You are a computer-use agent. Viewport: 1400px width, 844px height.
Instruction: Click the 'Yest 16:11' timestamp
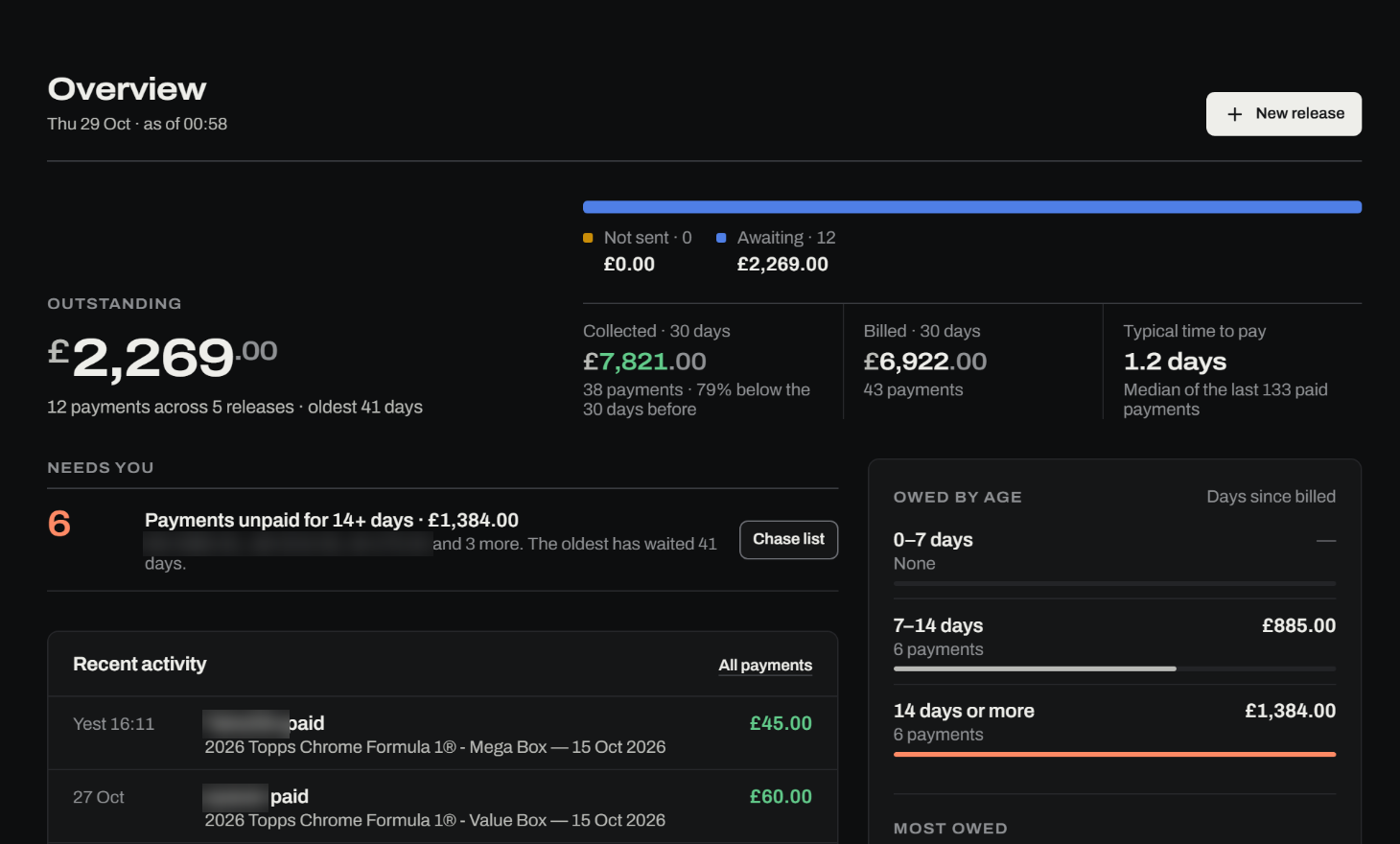[114, 724]
